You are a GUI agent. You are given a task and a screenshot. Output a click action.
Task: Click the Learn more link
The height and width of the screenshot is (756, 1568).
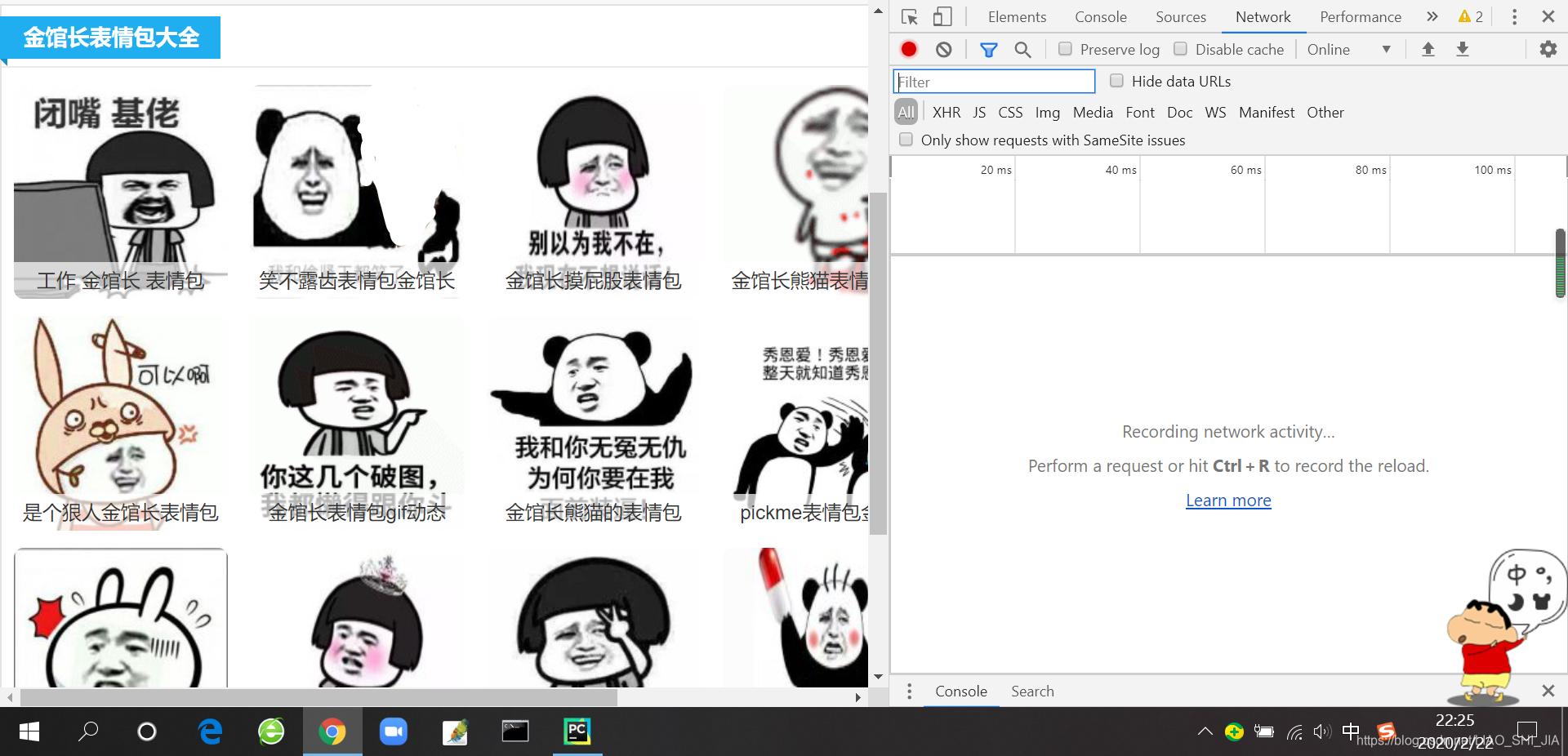click(x=1227, y=500)
